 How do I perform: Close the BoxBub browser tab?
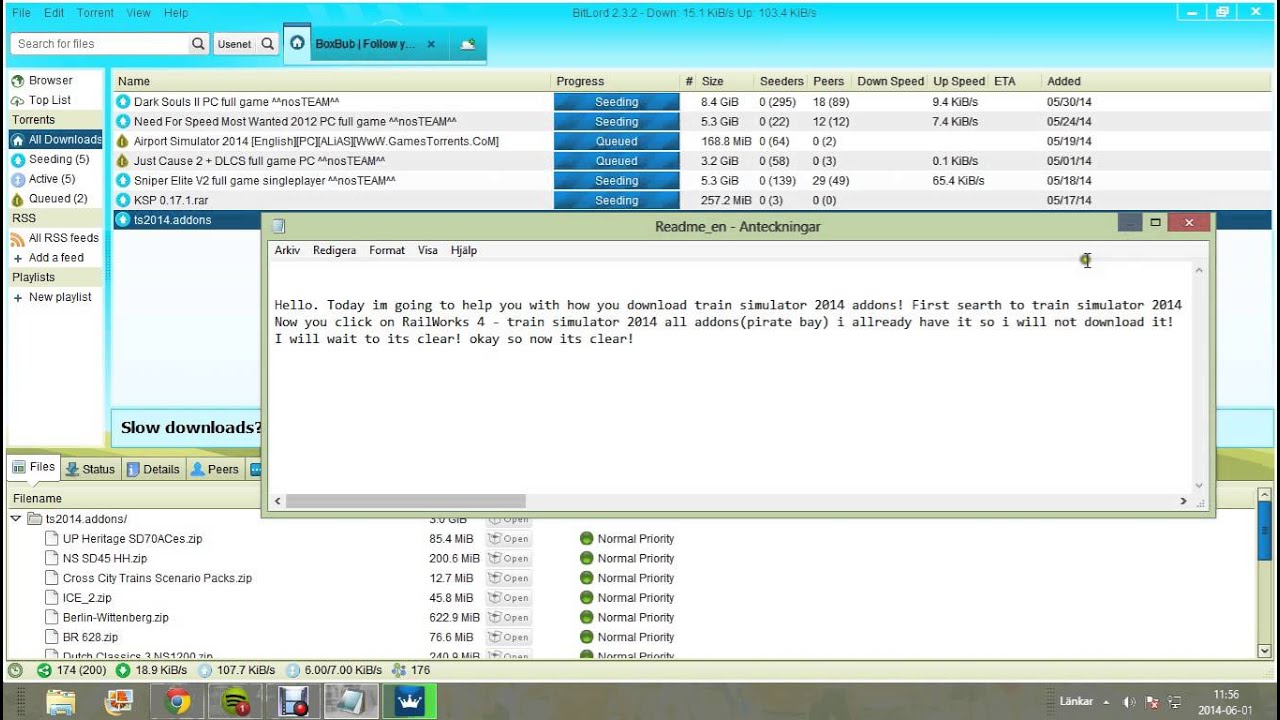[431, 44]
